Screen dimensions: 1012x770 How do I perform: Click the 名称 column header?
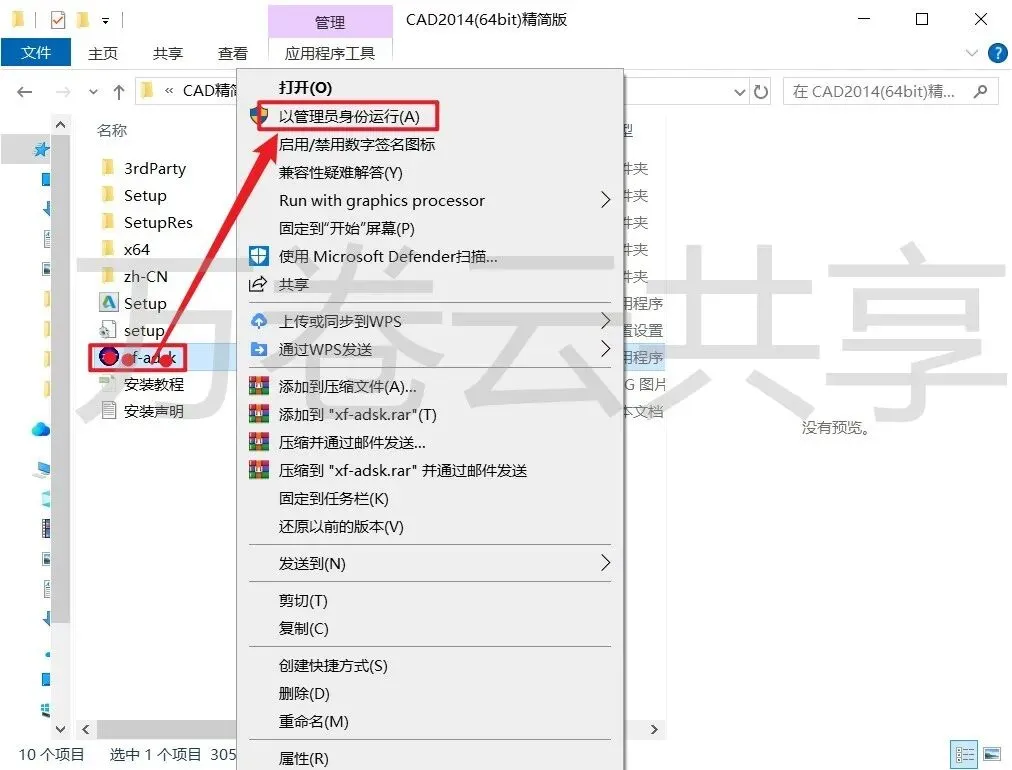(x=112, y=130)
